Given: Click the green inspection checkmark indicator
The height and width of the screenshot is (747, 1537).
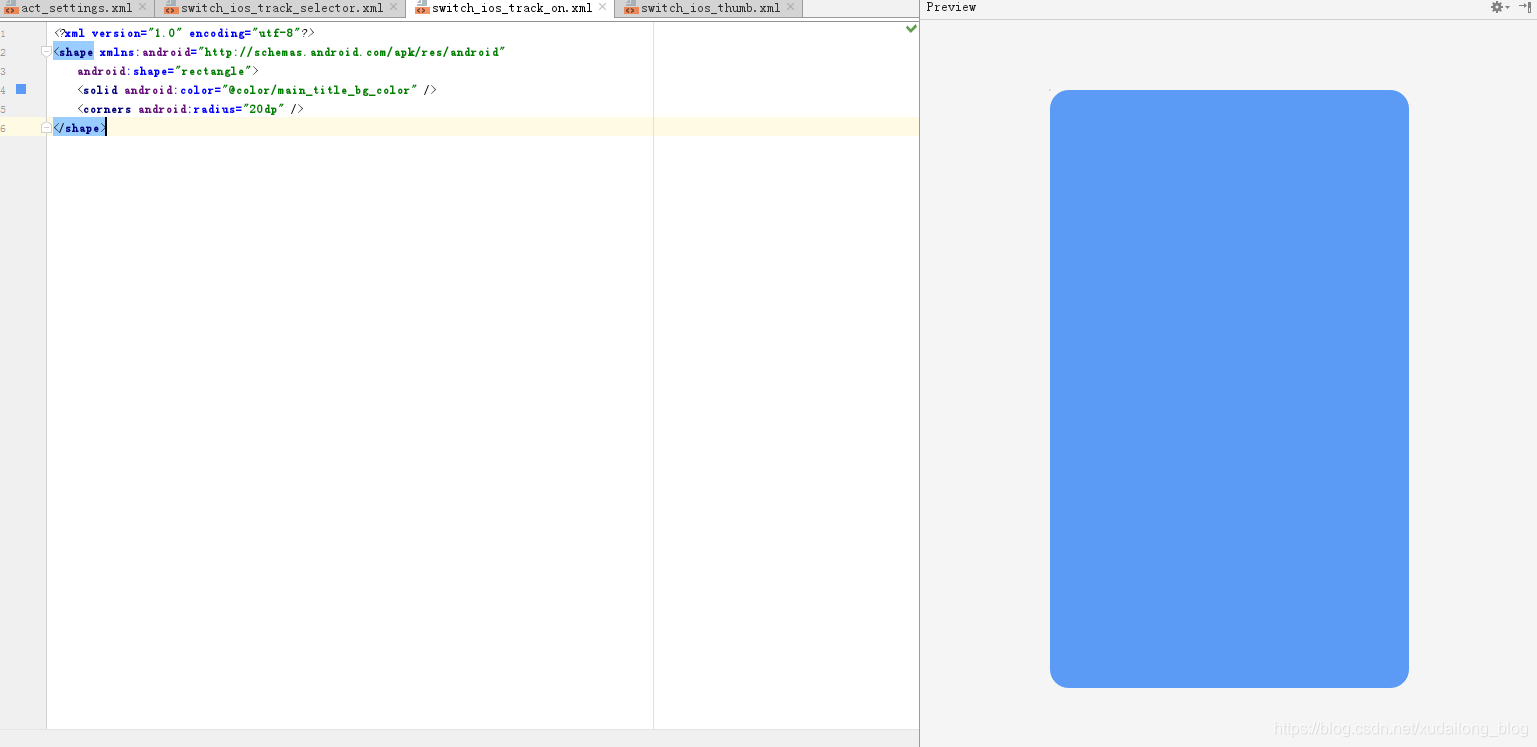Looking at the screenshot, I should (911, 28).
